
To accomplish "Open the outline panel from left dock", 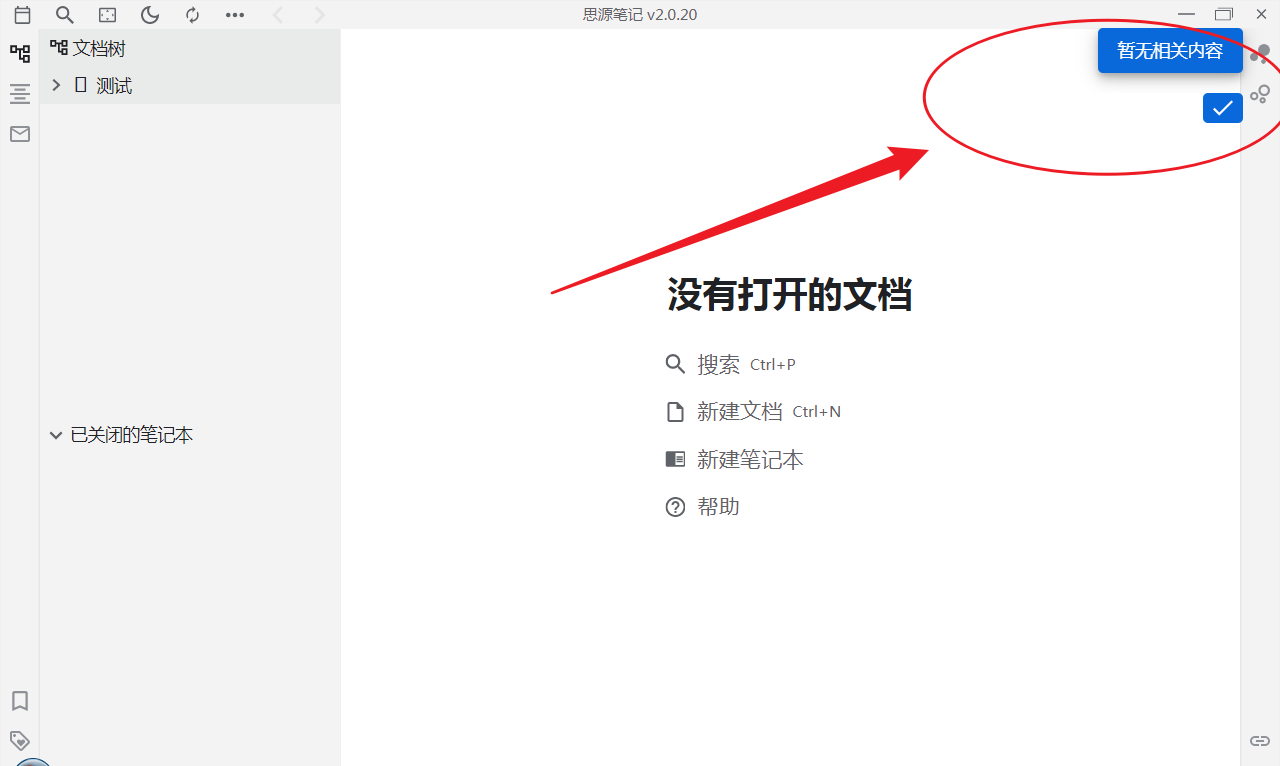I will click(x=20, y=94).
